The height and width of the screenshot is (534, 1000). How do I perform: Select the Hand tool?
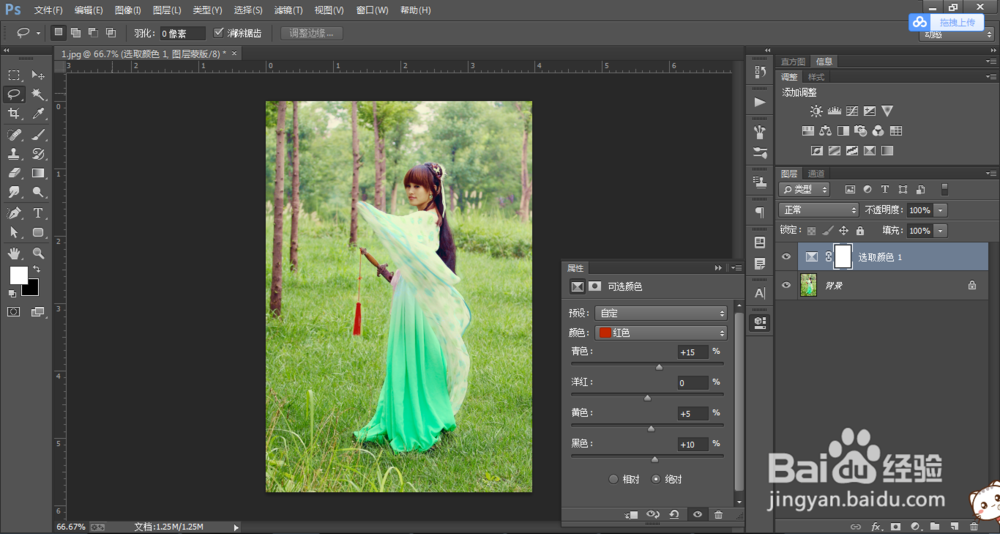[x=14, y=253]
